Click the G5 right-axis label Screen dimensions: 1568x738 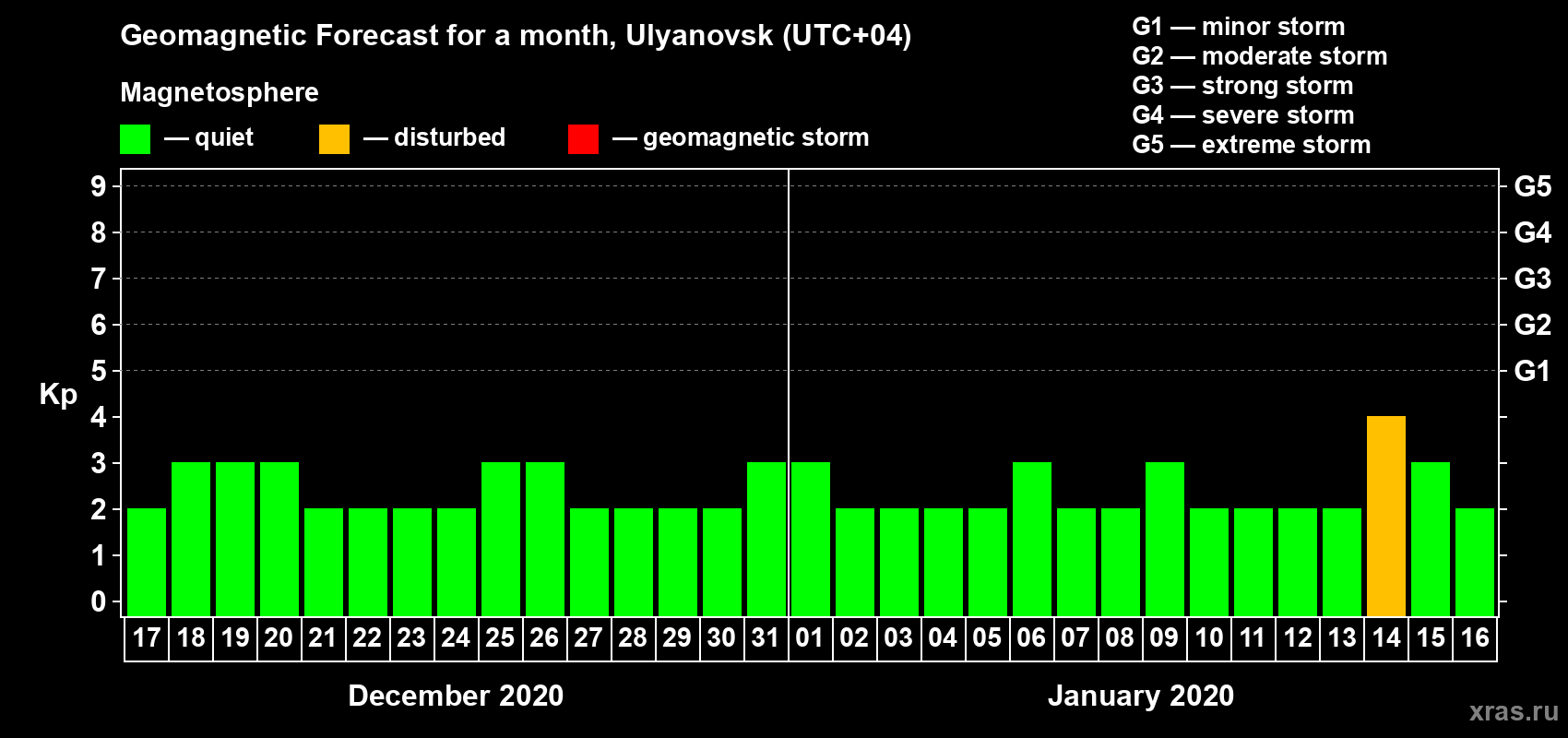point(1533,186)
